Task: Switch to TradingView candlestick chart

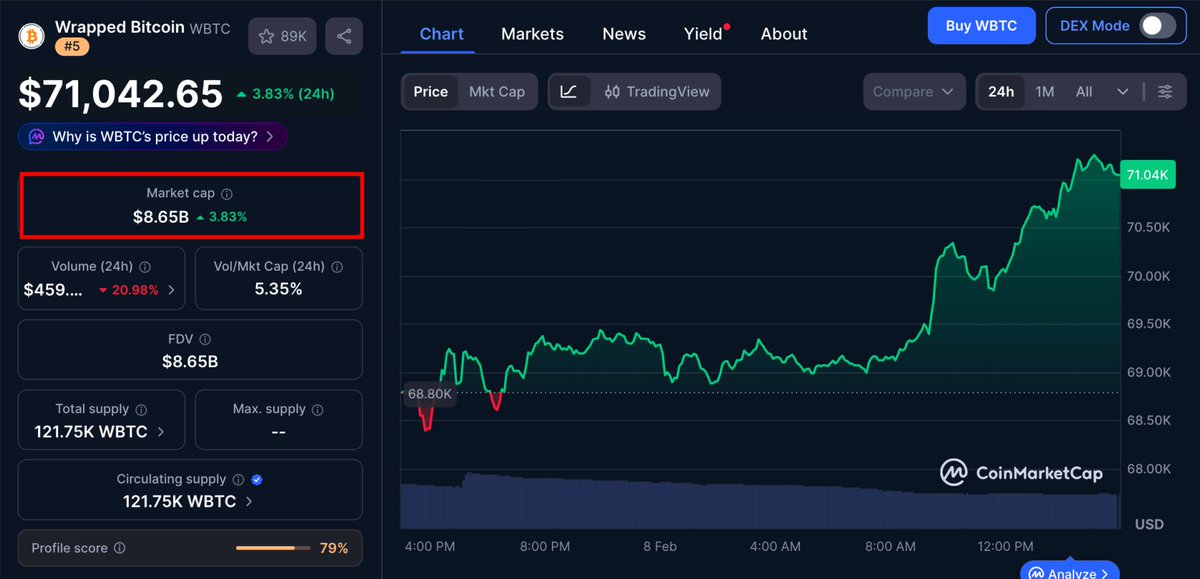Action: point(657,92)
